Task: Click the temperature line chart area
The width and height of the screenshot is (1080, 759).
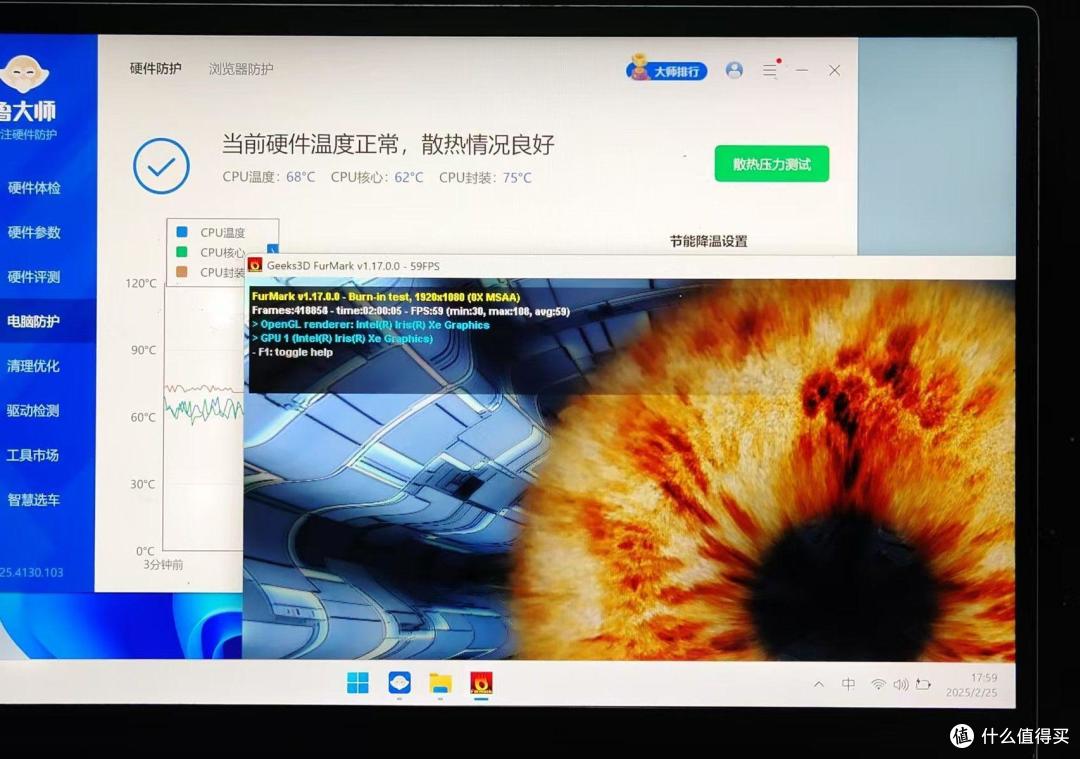Action: point(204,417)
